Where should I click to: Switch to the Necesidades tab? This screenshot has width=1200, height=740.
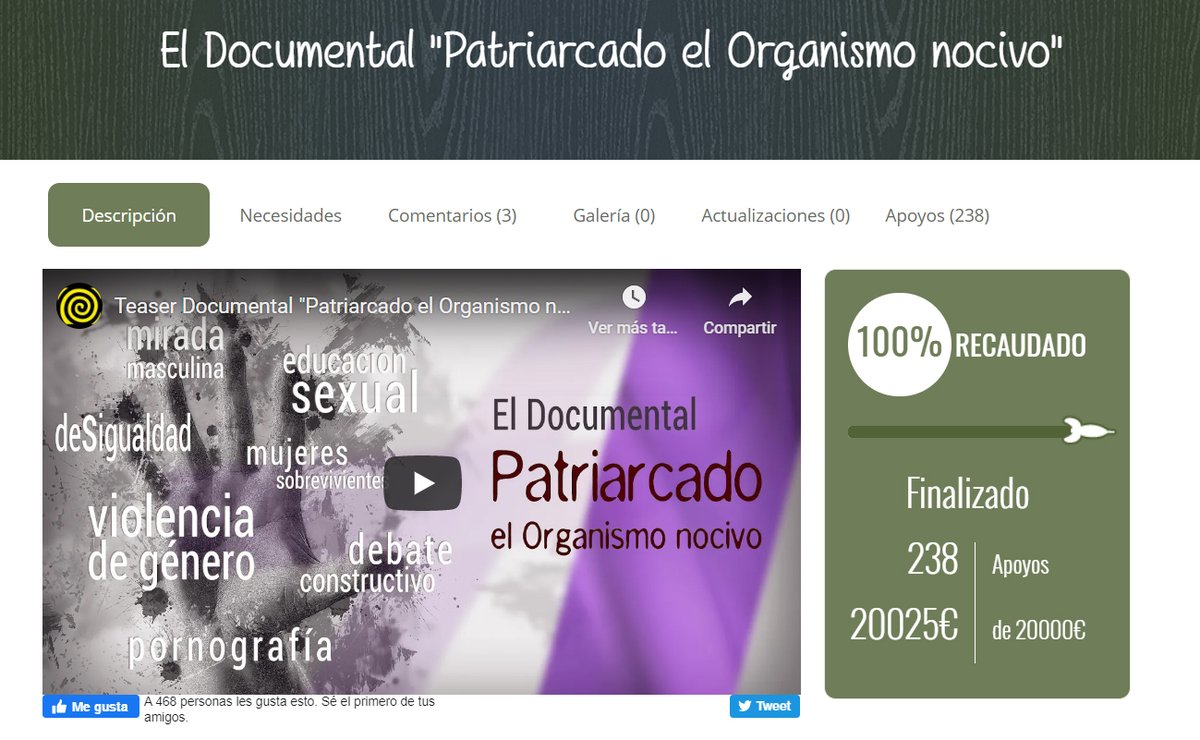[x=290, y=214]
